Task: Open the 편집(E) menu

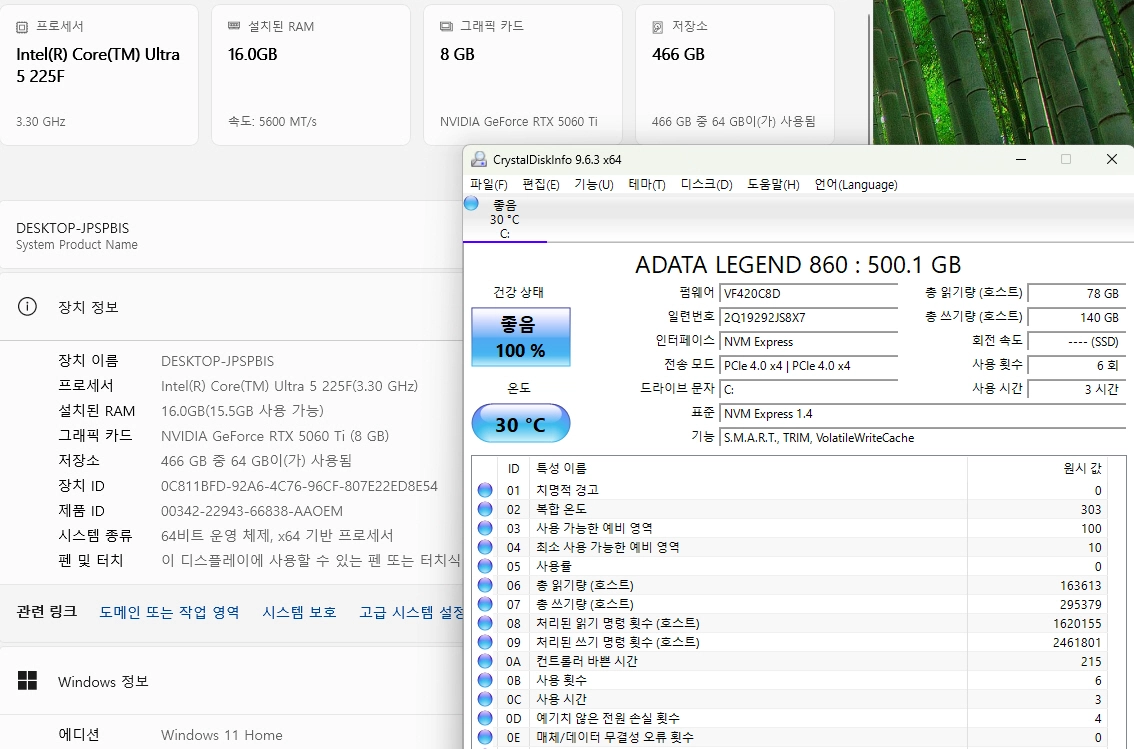Action: pyautogui.click(x=541, y=184)
